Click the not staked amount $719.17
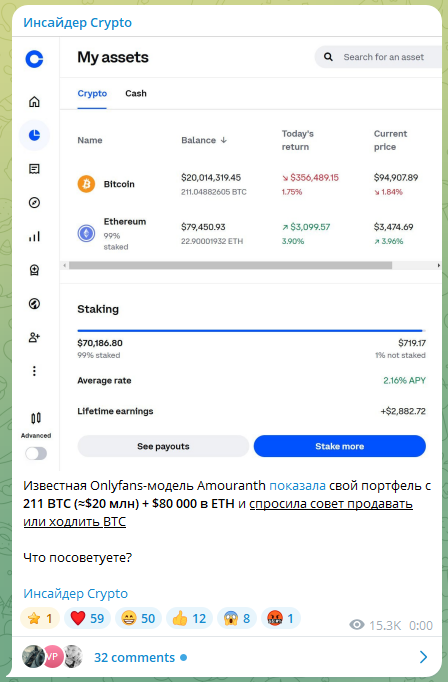This screenshot has height=682, width=448. 412,343
